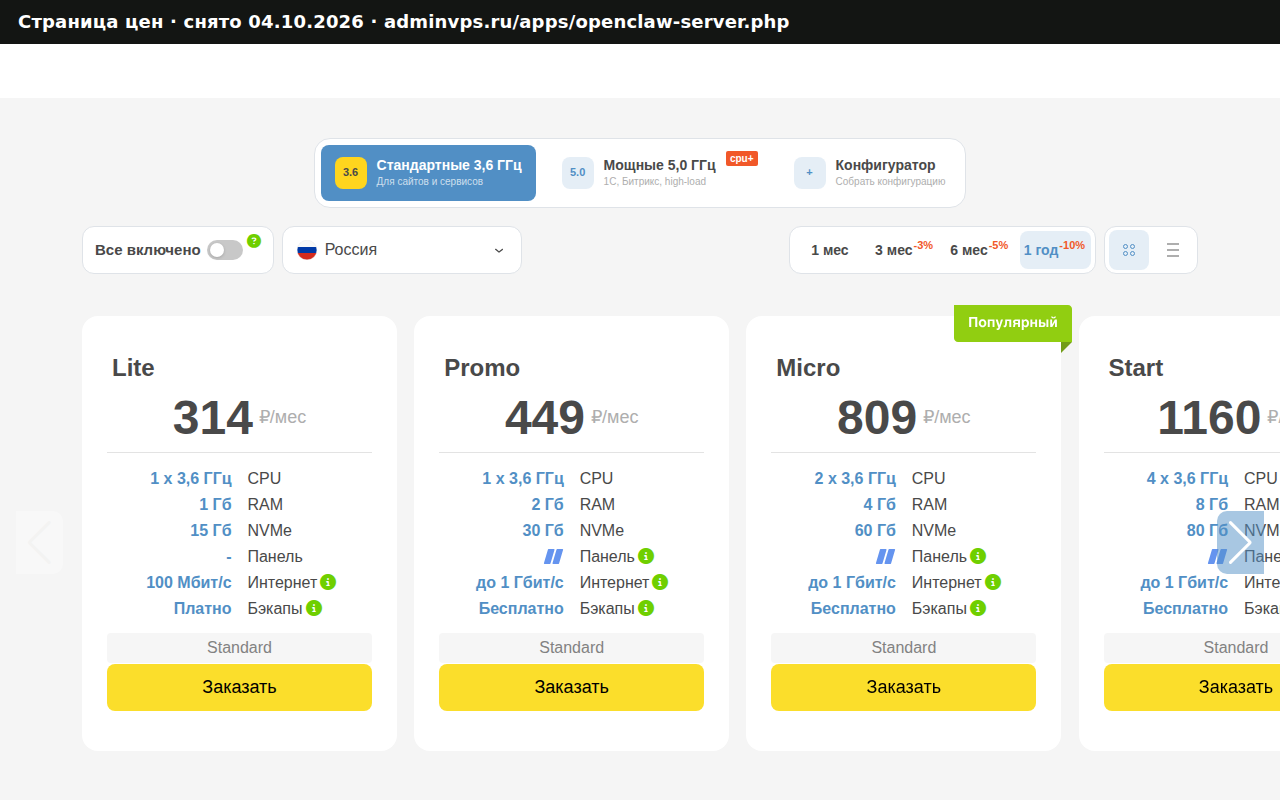Click the Start plan price 1160
Viewport: 1280px width, 800px height.
click(x=1209, y=418)
